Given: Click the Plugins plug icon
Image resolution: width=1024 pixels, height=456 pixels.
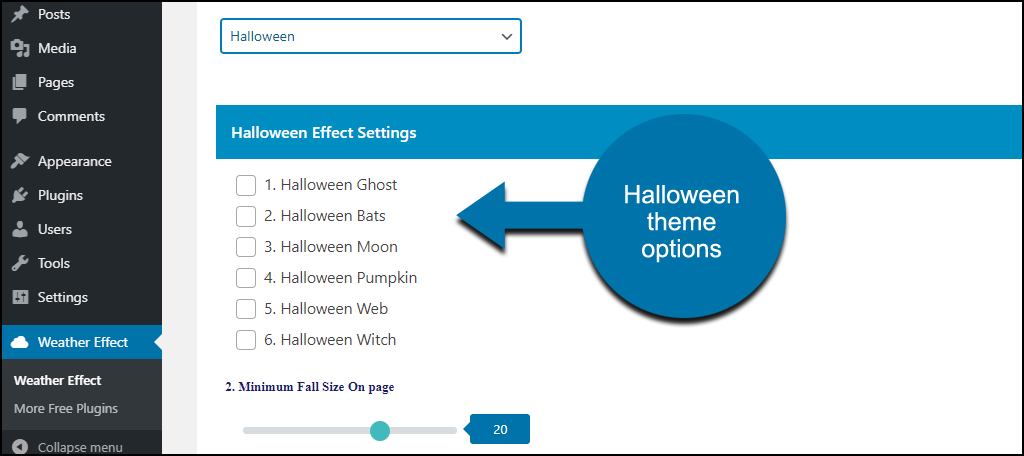Looking at the screenshot, I should 21,195.
